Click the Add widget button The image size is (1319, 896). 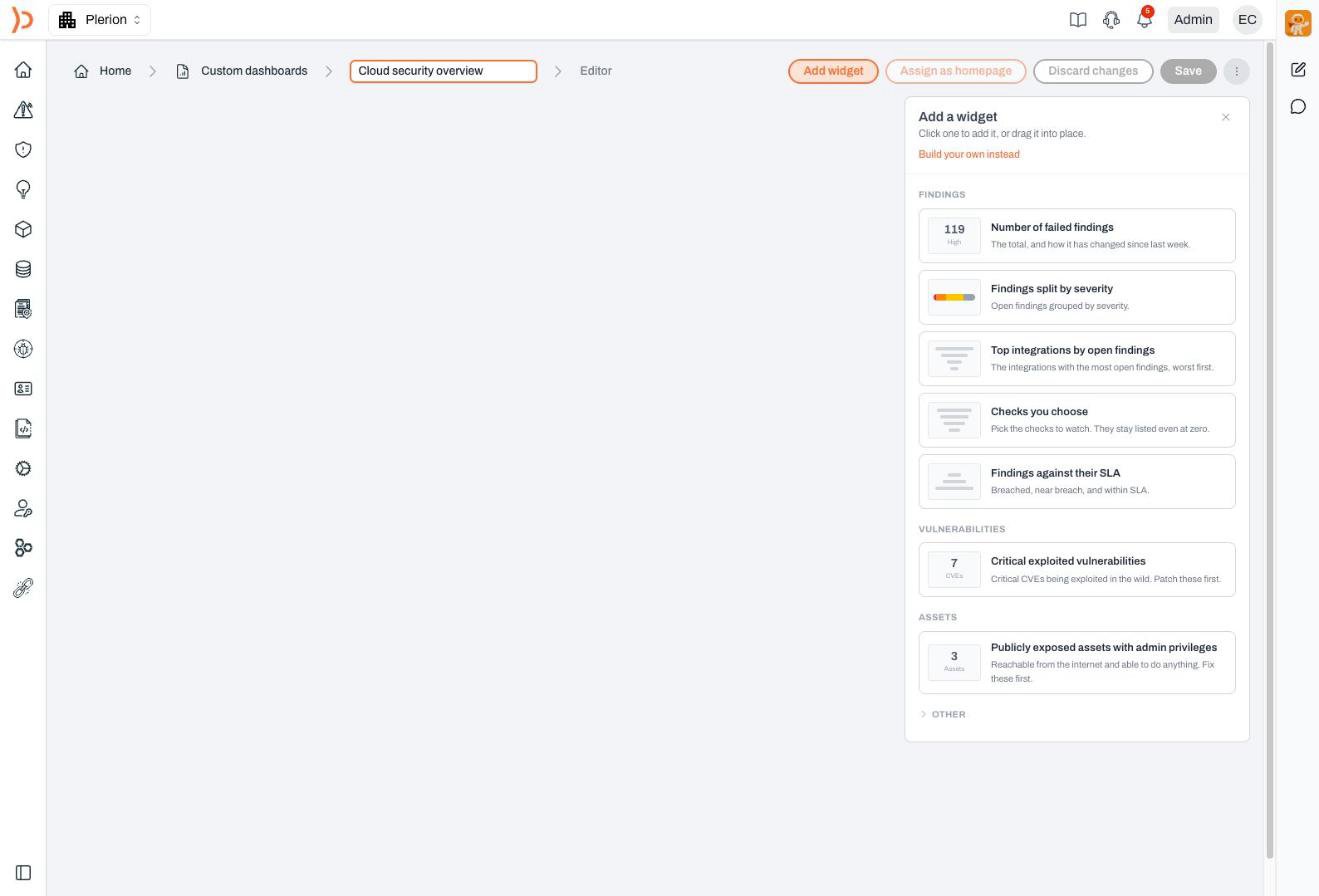[x=833, y=71]
